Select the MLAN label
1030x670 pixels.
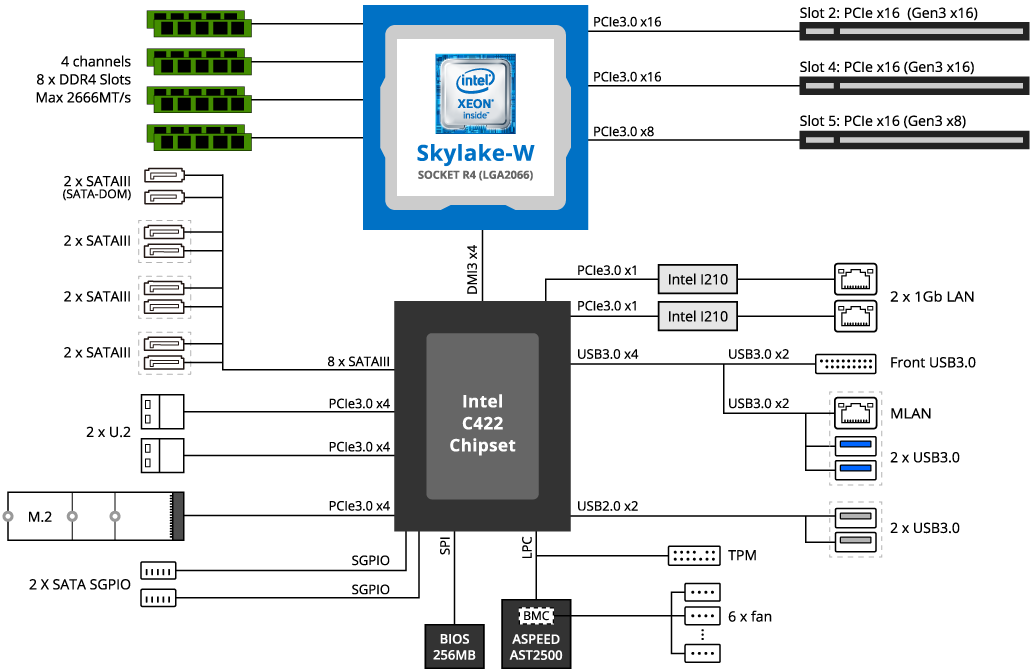click(910, 413)
